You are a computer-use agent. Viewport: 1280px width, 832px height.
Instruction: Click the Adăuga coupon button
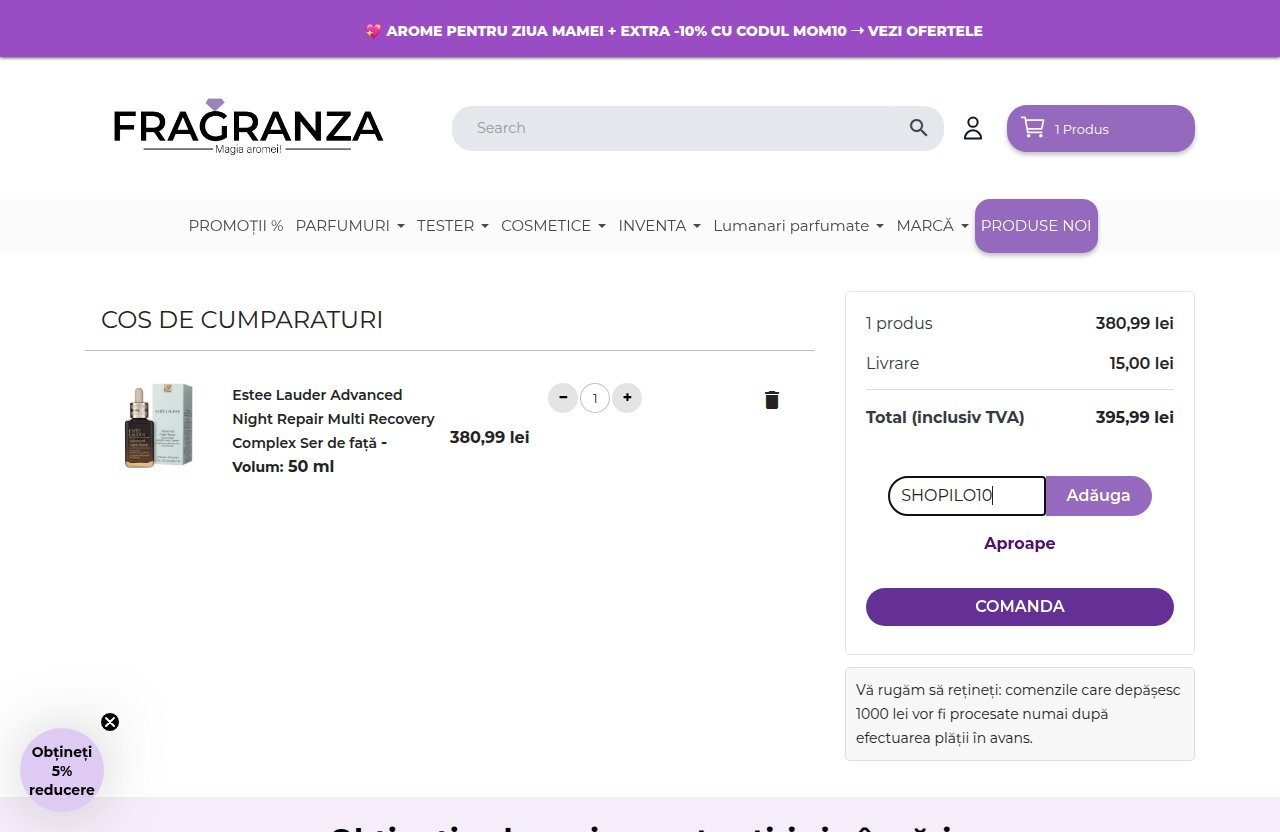pos(1098,496)
